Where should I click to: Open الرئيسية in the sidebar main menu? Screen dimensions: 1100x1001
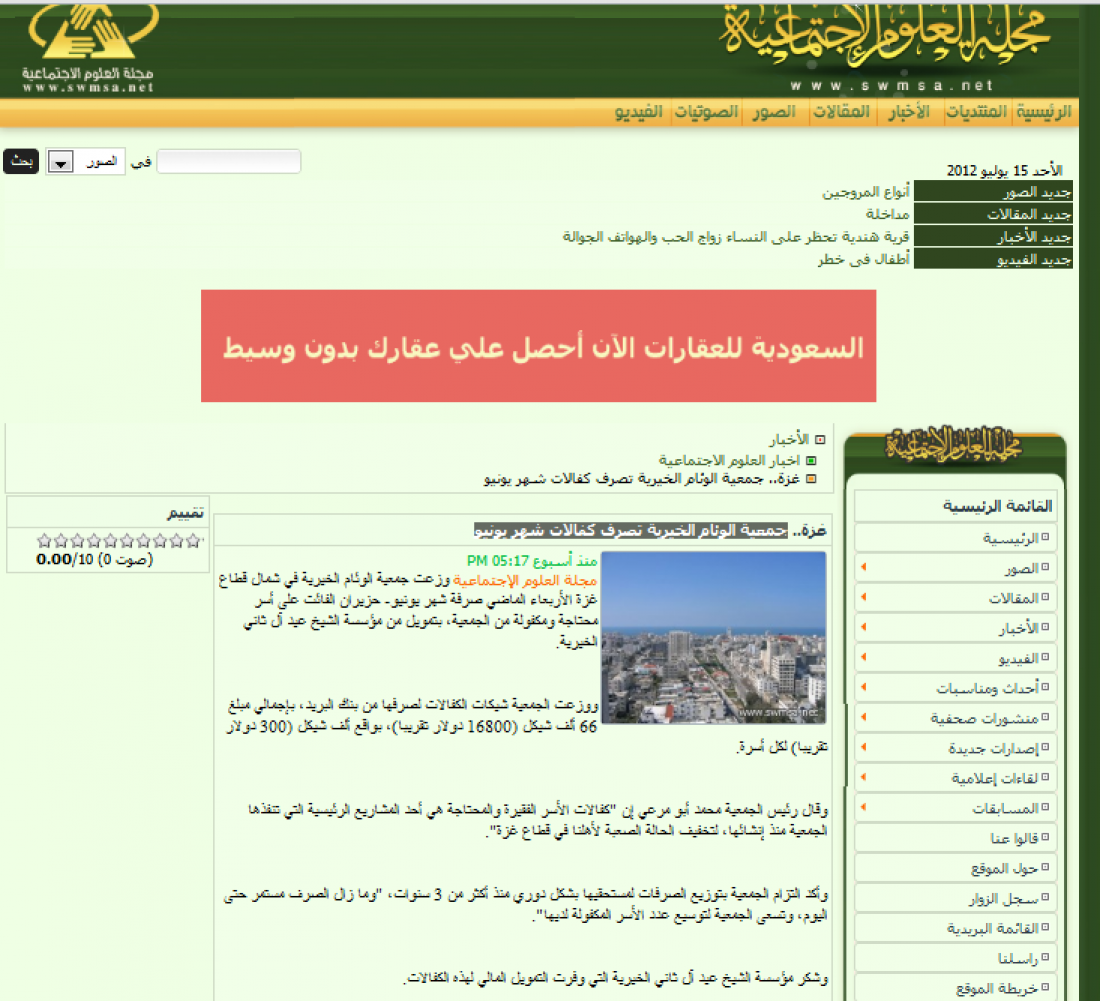pyautogui.click(x=955, y=538)
